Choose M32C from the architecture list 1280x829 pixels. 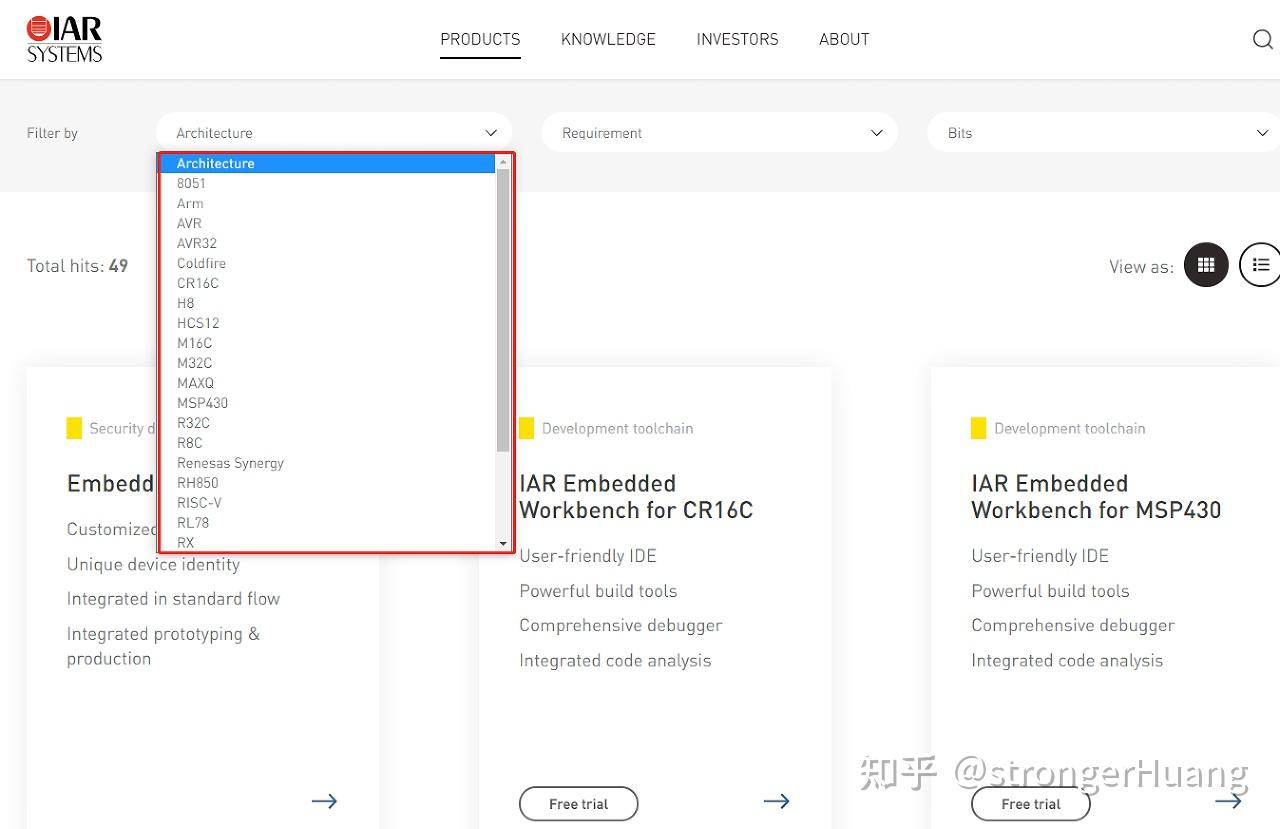[x=328, y=363]
